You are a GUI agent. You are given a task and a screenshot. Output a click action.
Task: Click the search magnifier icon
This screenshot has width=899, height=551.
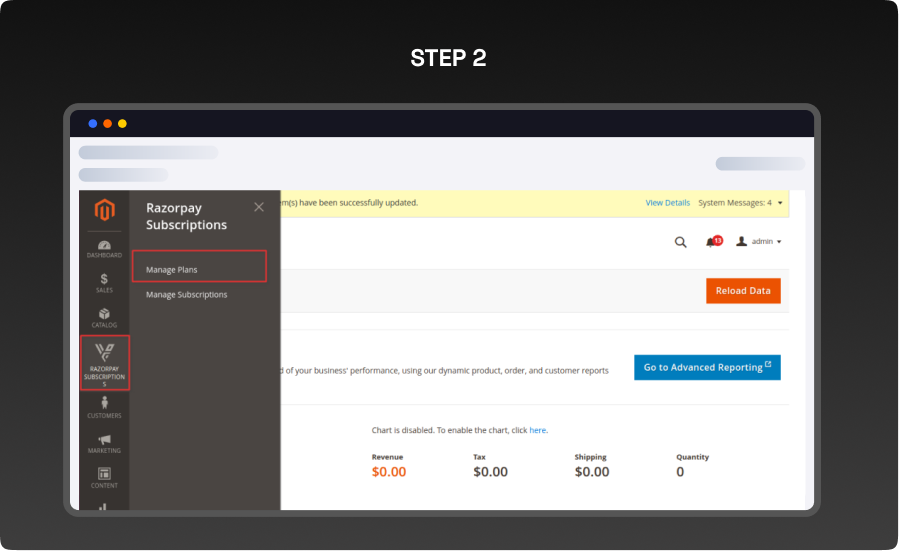coord(681,242)
